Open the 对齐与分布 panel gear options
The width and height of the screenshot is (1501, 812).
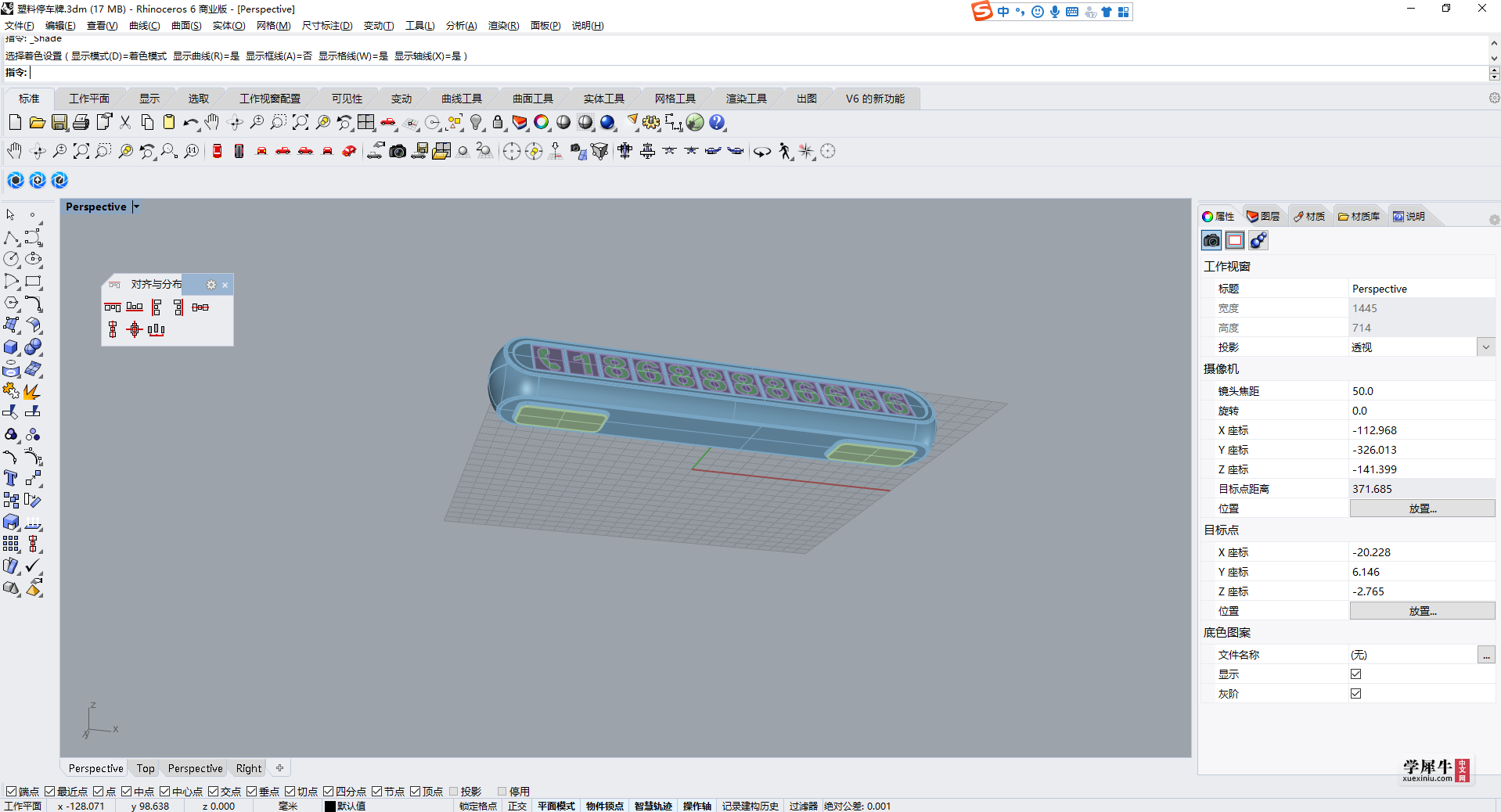coord(211,285)
